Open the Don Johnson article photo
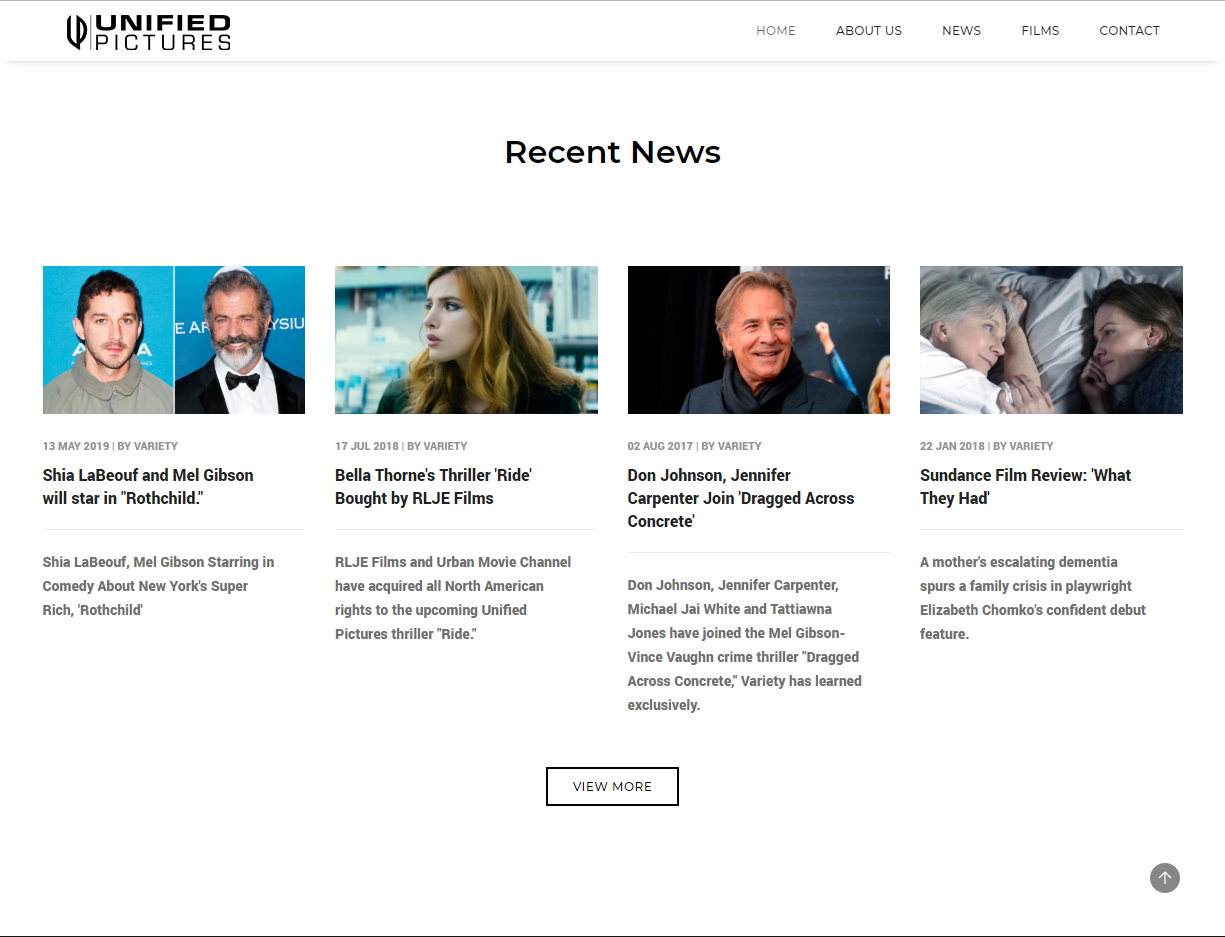Screen dimensions: 1225x937 coord(758,340)
